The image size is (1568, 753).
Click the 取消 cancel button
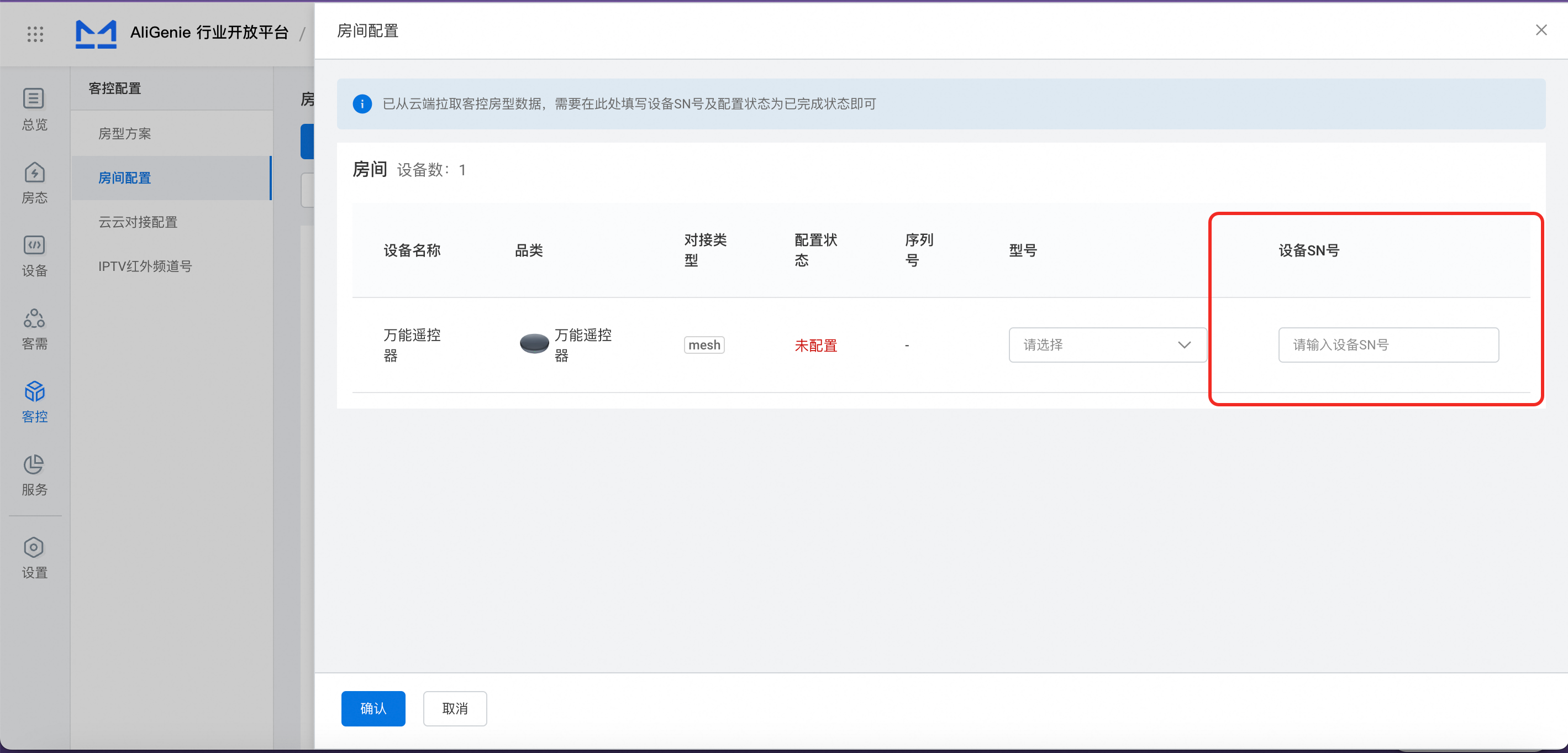point(455,708)
